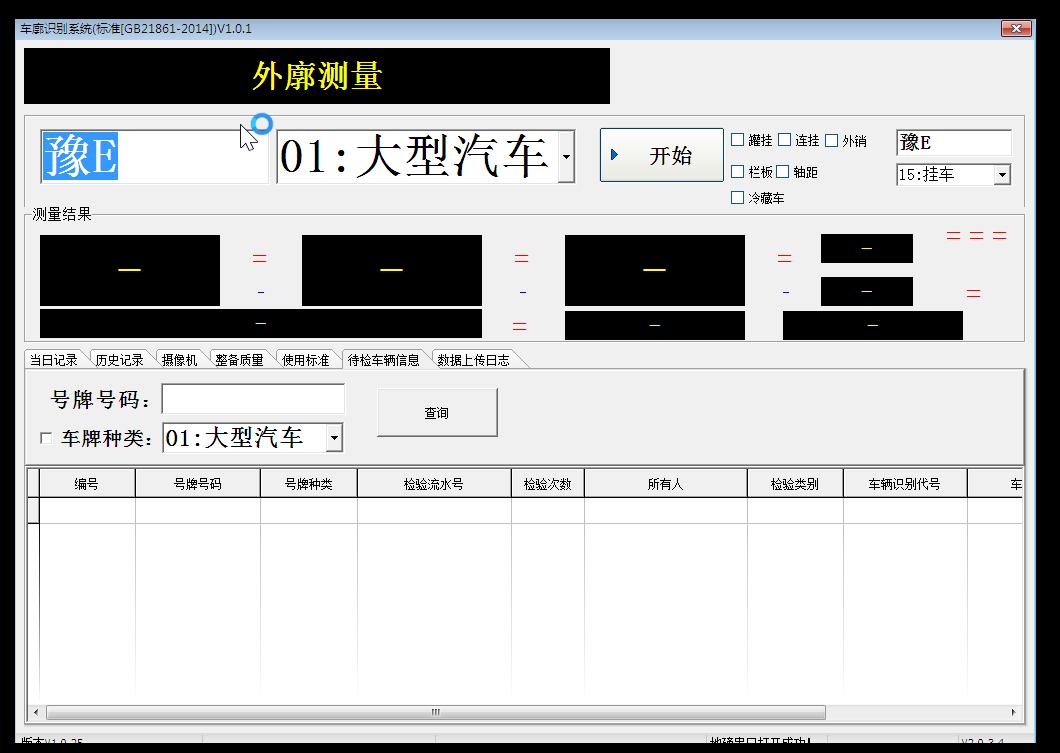The image size is (1060, 753).
Task: Open the 数据上传日志 tab
Action: pos(473,360)
